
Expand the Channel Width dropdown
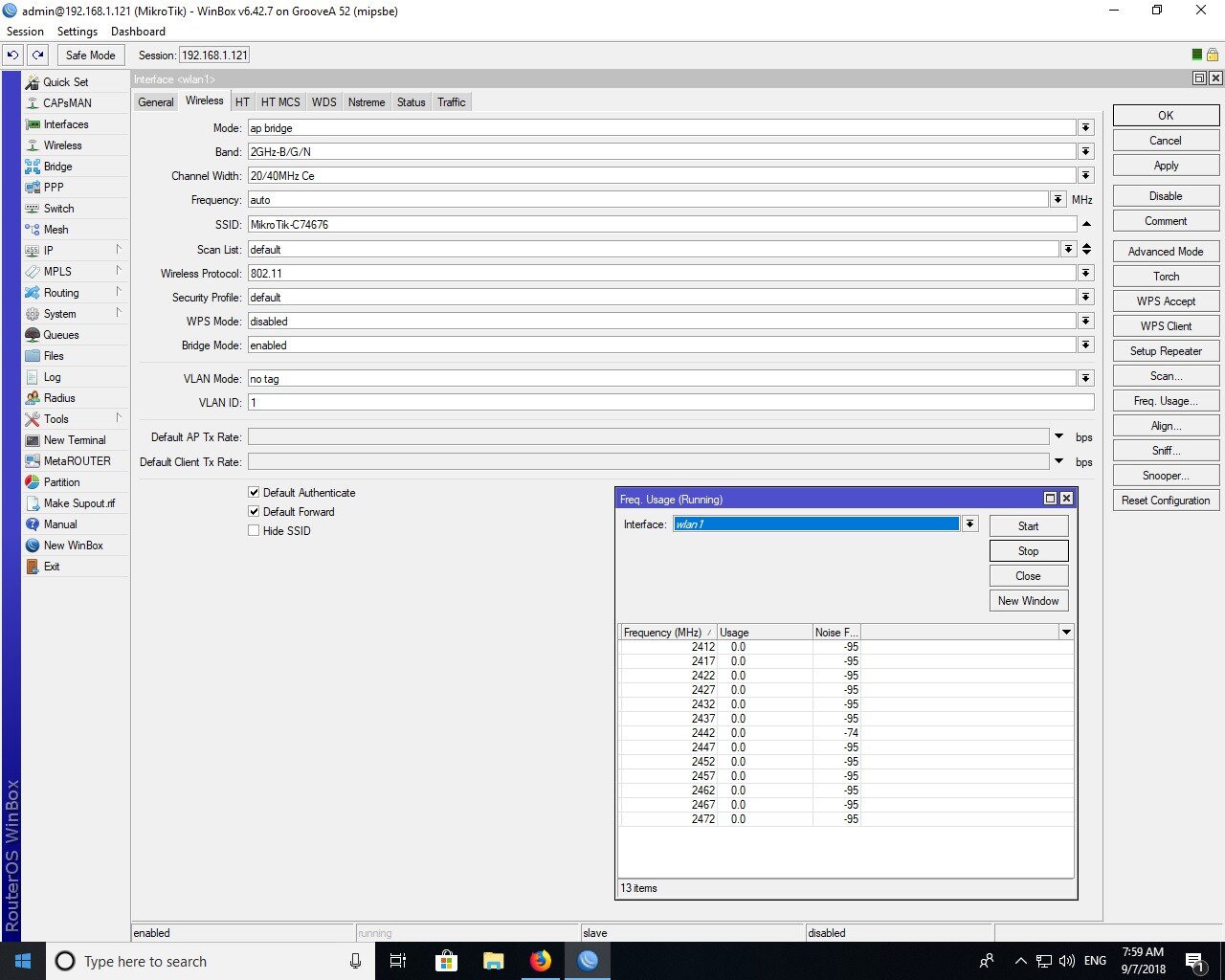point(1085,176)
